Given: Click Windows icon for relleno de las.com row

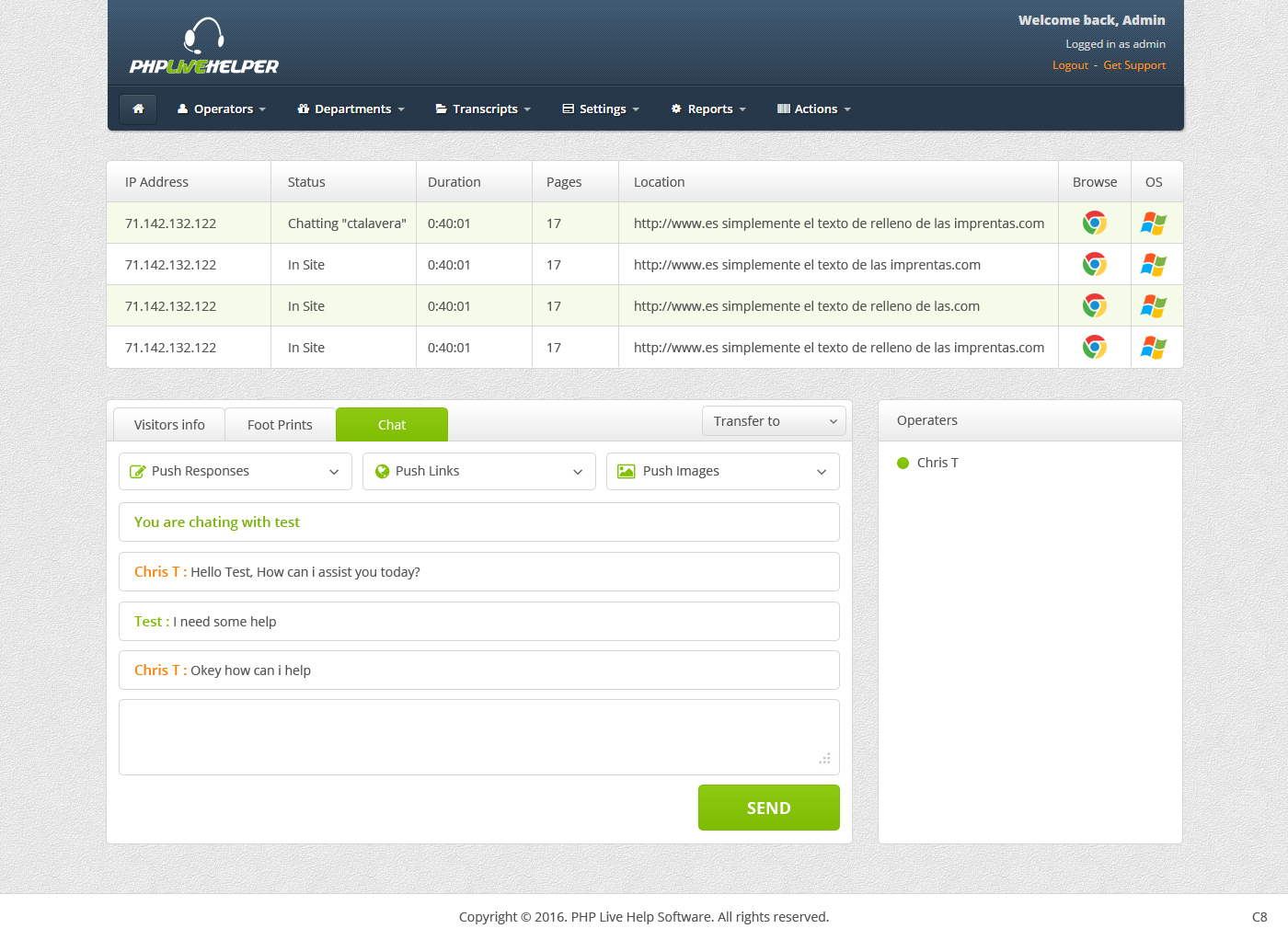Looking at the screenshot, I should pyautogui.click(x=1154, y=306).
